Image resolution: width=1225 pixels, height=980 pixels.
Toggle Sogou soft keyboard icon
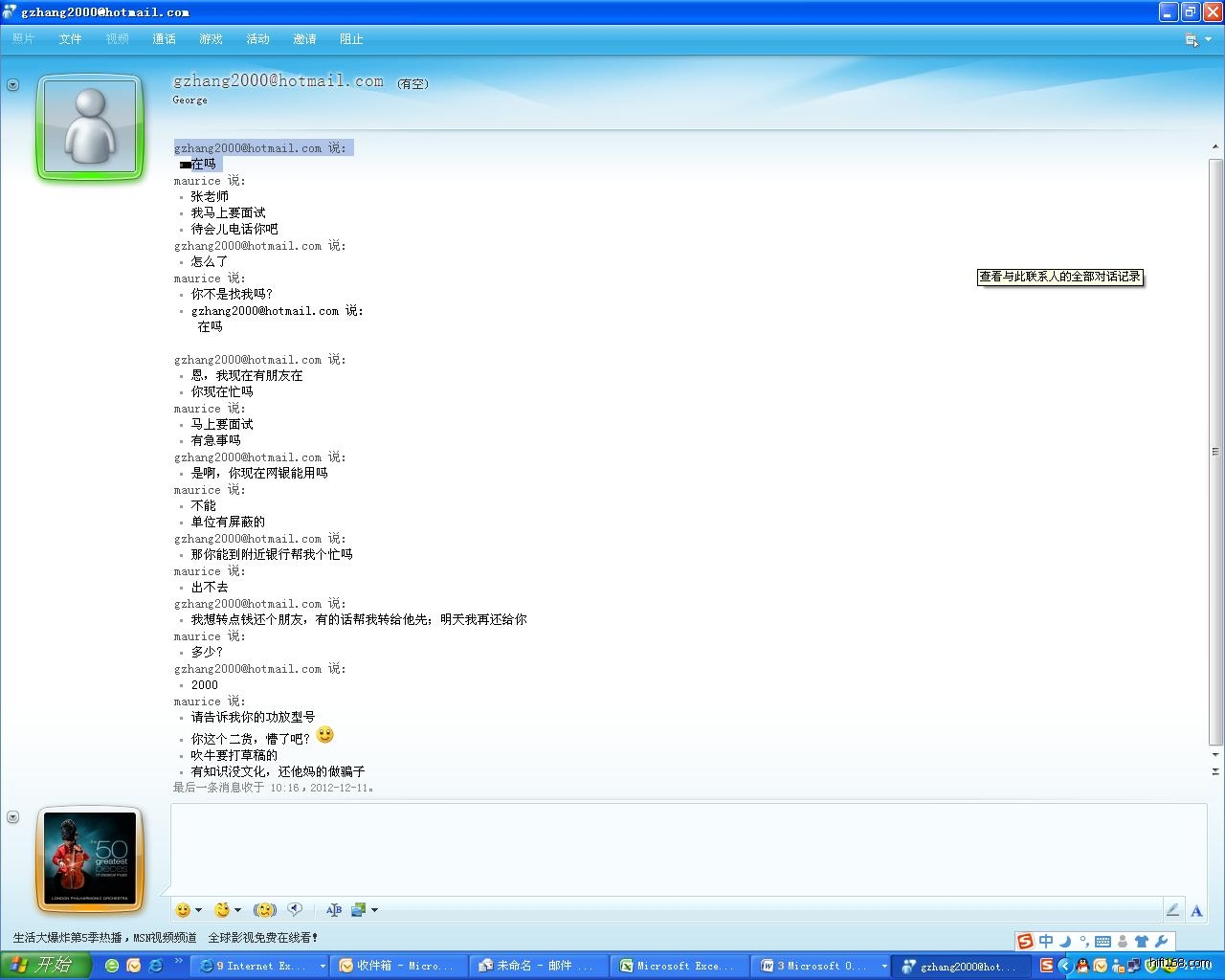tap(1102, 942)
